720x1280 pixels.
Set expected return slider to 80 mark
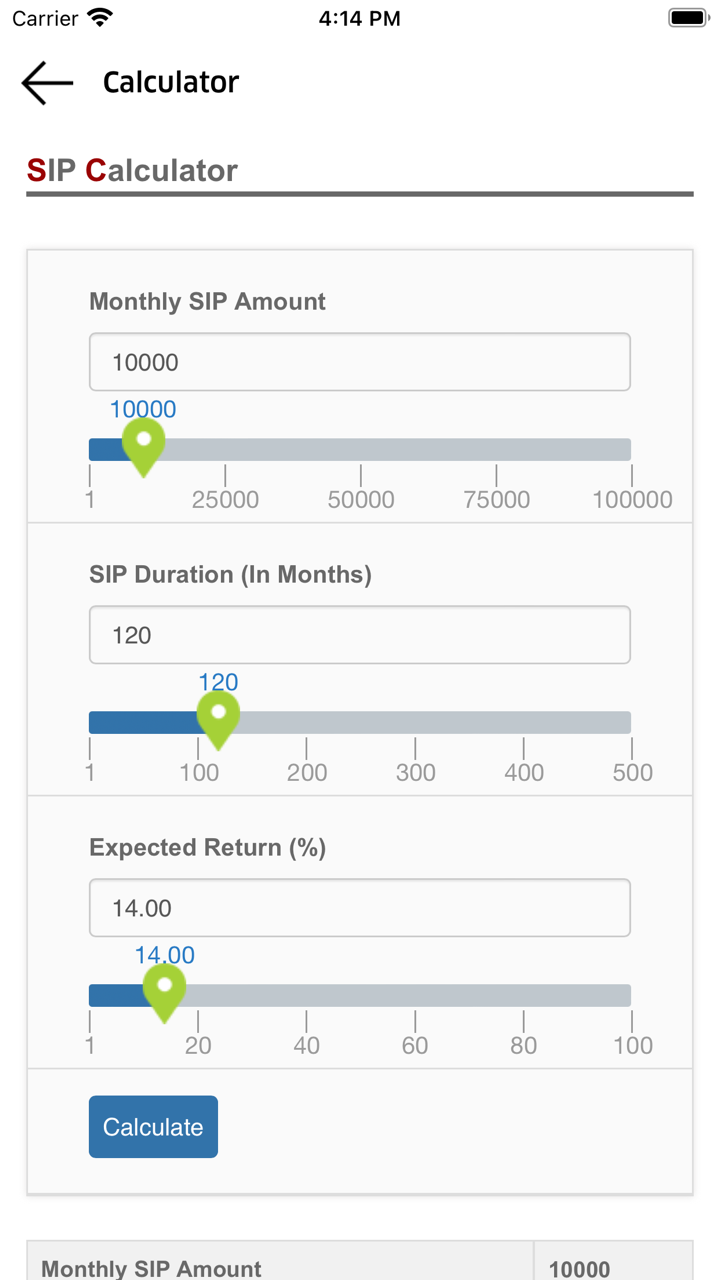(x=523, y=996)
